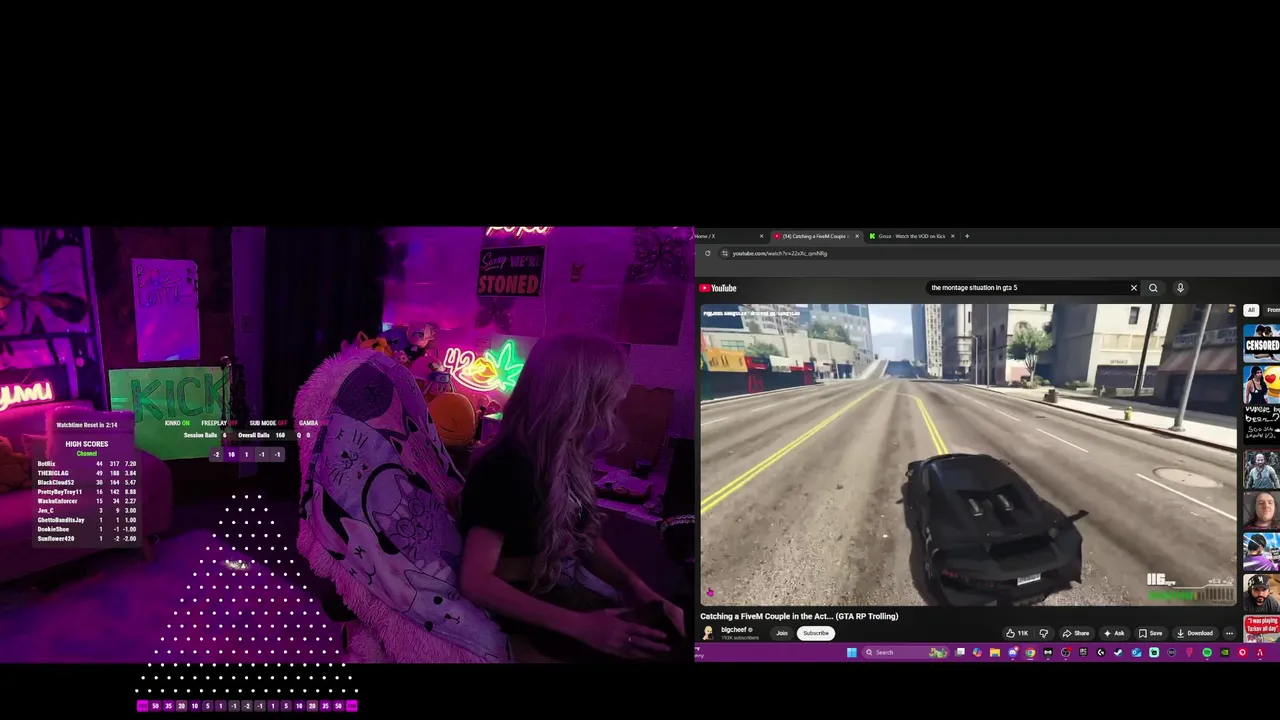Save the video to a playlist

[x=1150, y=633]
